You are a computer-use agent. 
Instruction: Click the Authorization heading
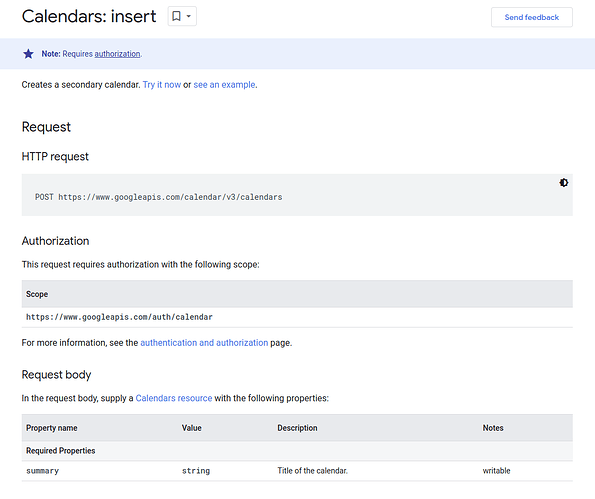pos(55,241)
